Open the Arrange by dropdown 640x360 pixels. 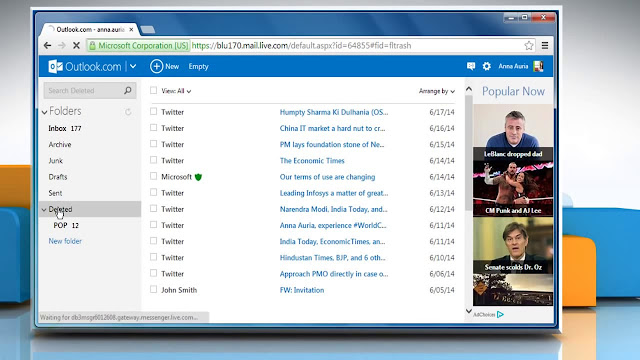click(x=436, y=91)
